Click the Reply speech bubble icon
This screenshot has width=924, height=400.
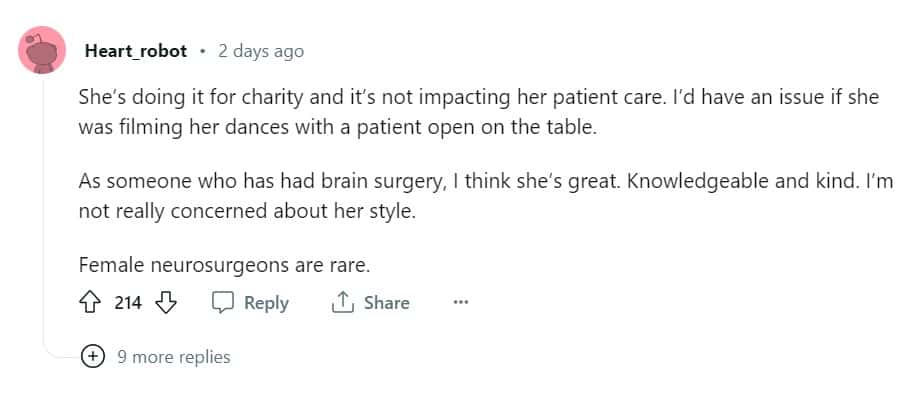[223, 303]
